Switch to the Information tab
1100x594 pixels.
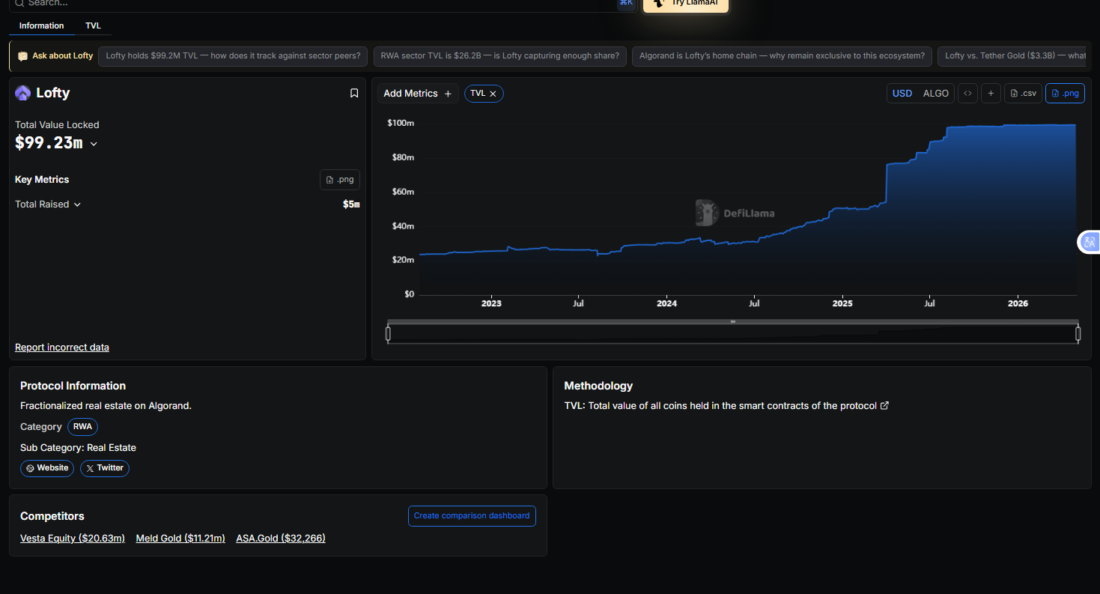[41, 26]
